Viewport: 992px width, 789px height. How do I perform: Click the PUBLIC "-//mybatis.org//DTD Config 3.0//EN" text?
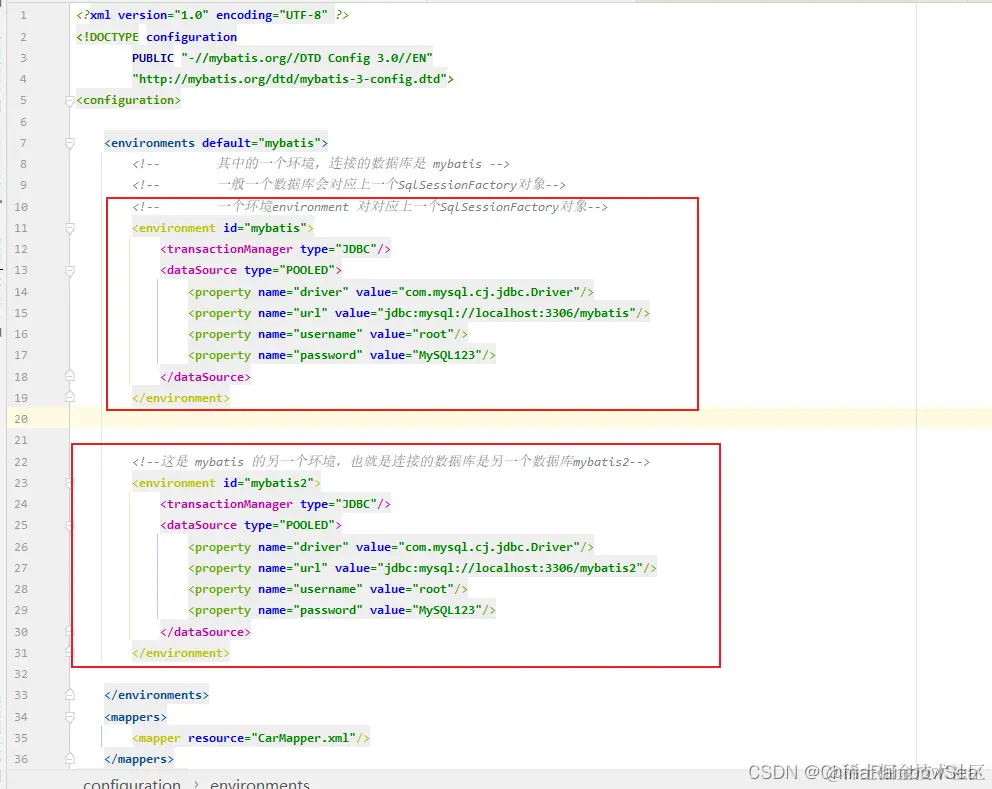point(282,58)
